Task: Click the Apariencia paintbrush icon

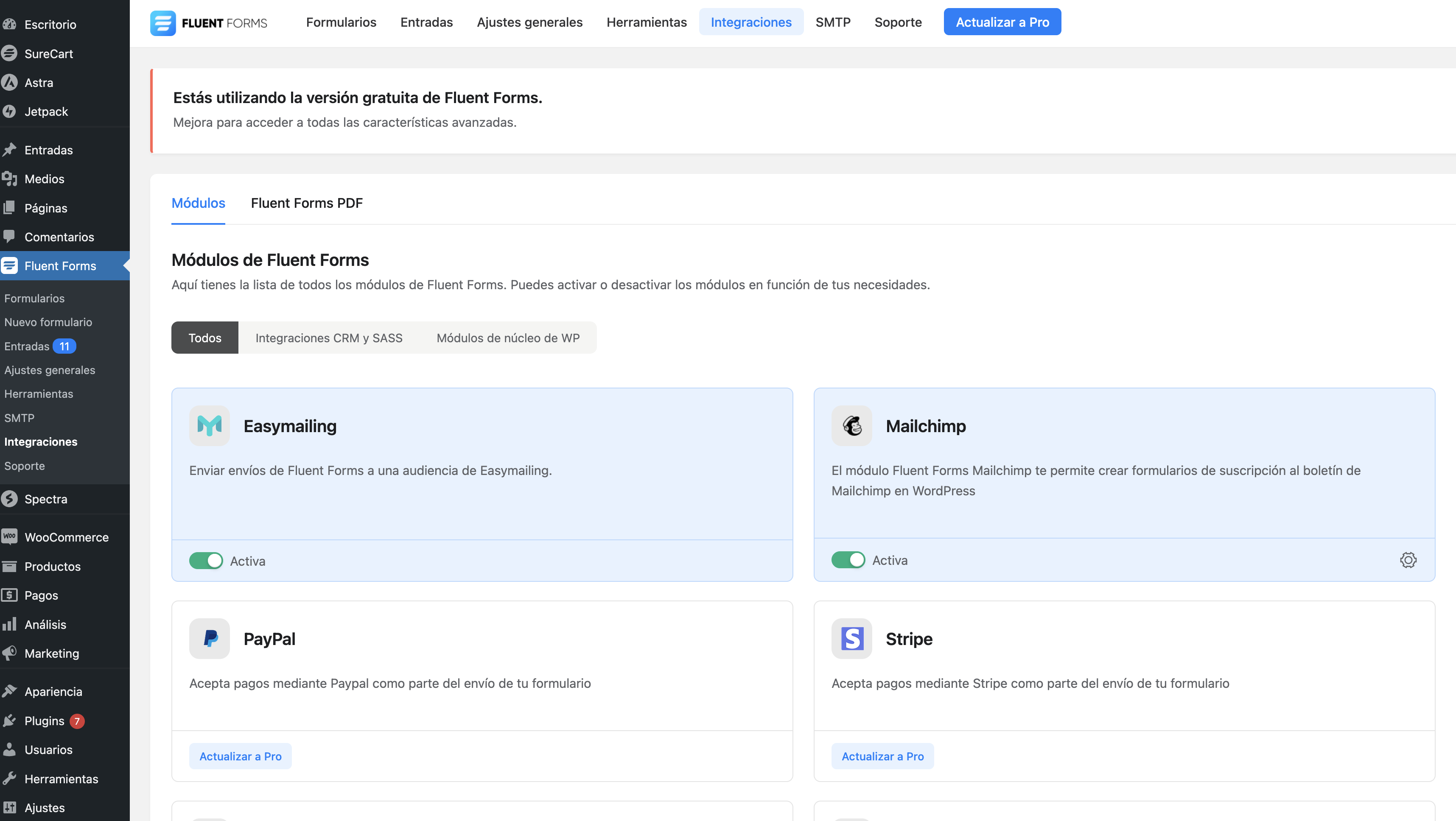Action: coord(9,691)
